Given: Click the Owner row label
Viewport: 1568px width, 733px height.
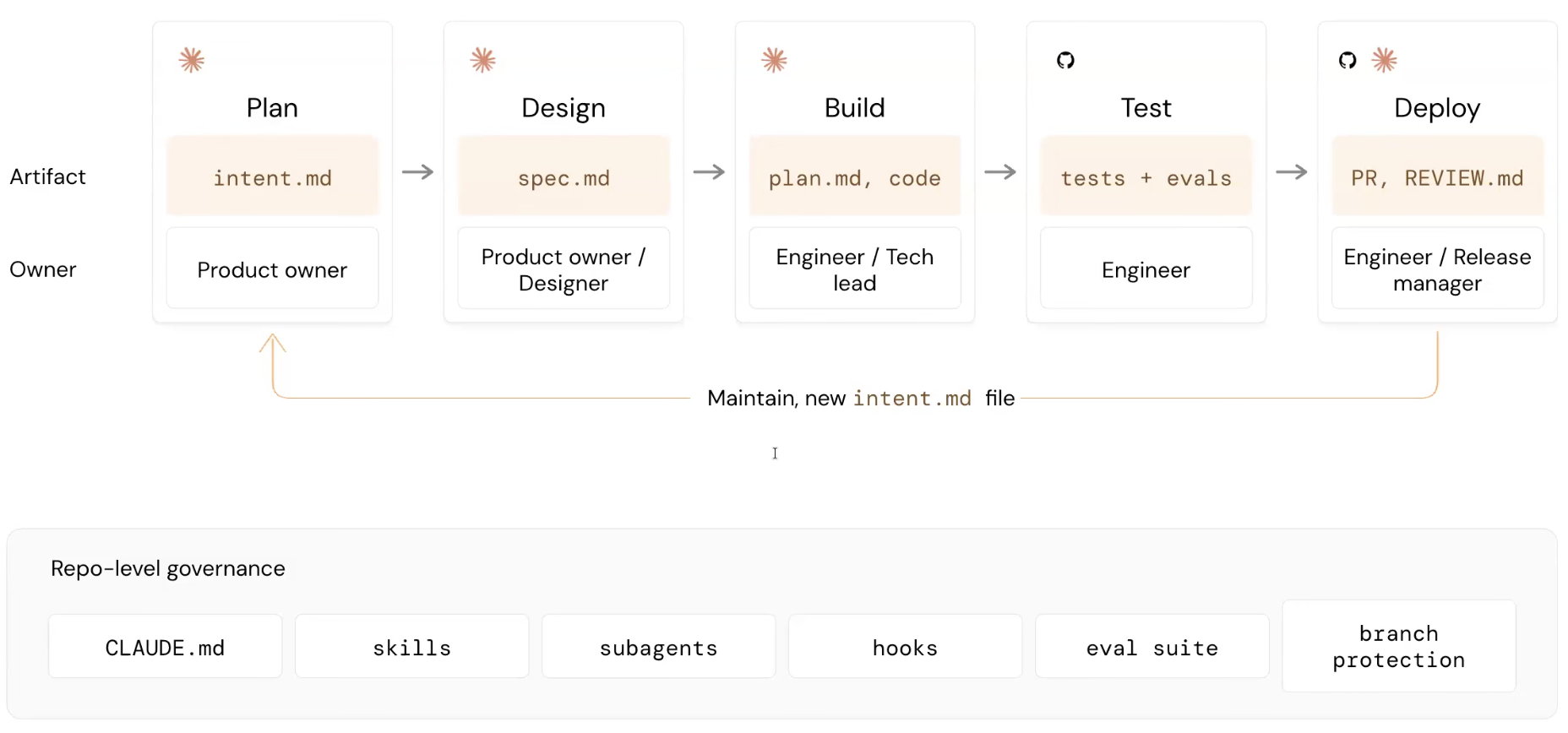Looking at the screenshot, I should tap(43, 269).
